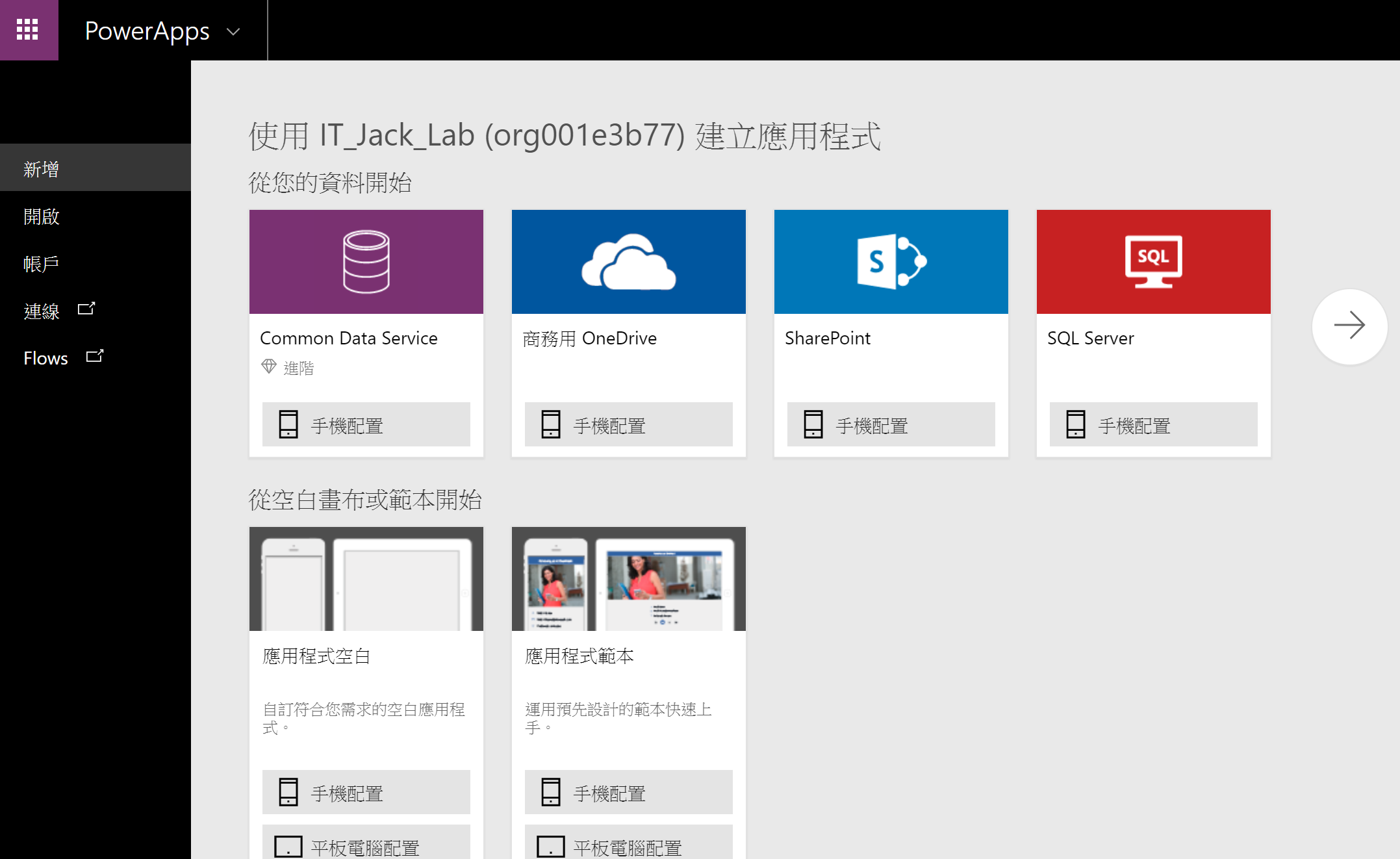Viewport: 1400px width, 859px height.
Task: Click phone icon in Common Data Service card
Action: pos(288,424)
